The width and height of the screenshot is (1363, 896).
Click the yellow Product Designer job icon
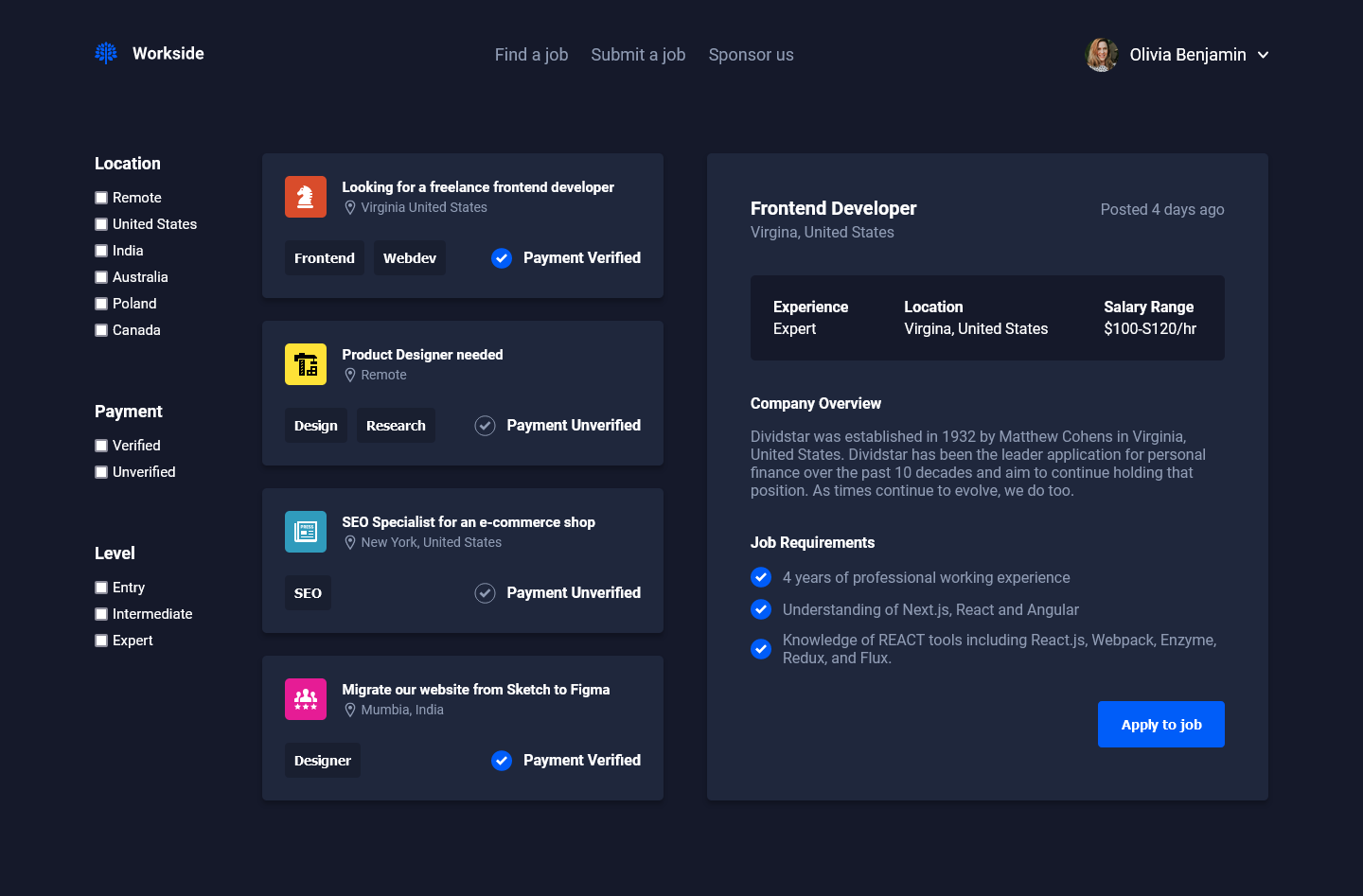click(306, 364)
